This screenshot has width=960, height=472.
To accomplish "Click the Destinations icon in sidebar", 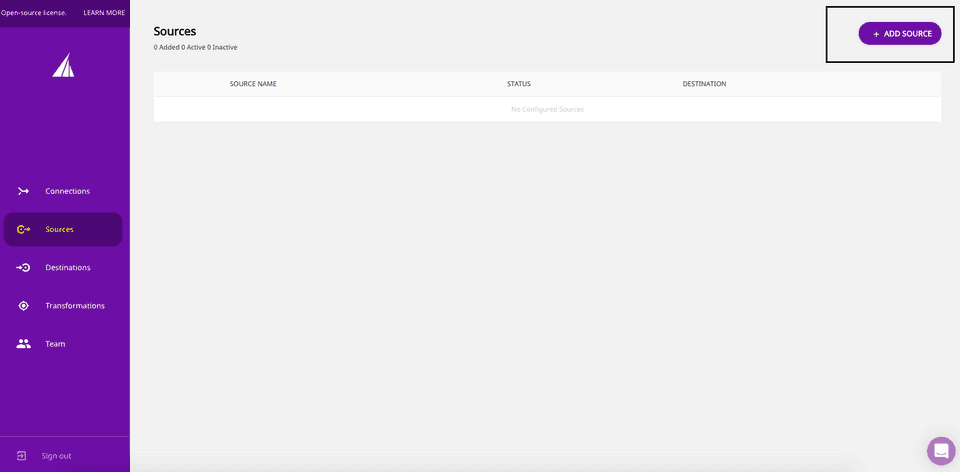I will (24, 267).
